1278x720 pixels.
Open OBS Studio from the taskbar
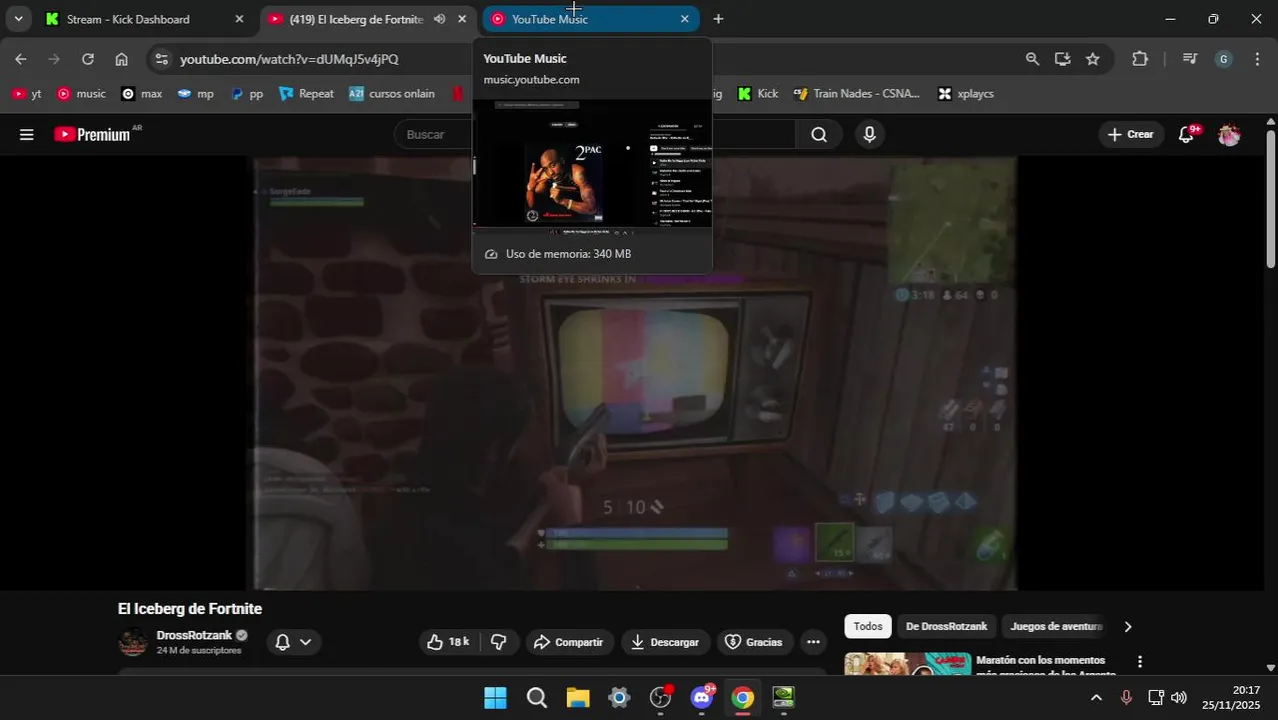tap(660, 697)
